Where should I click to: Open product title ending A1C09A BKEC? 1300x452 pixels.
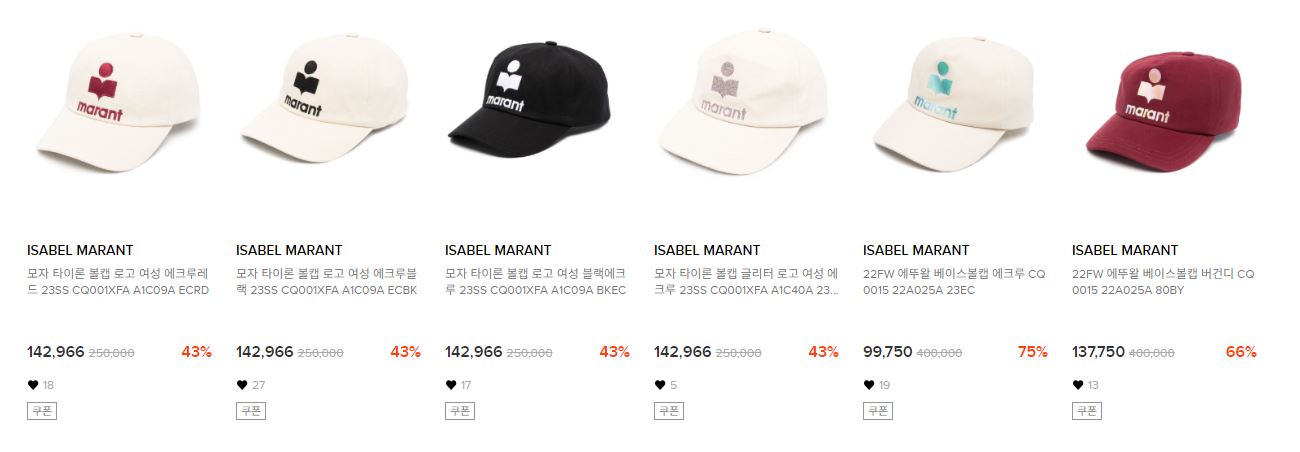tap(537, 282)
